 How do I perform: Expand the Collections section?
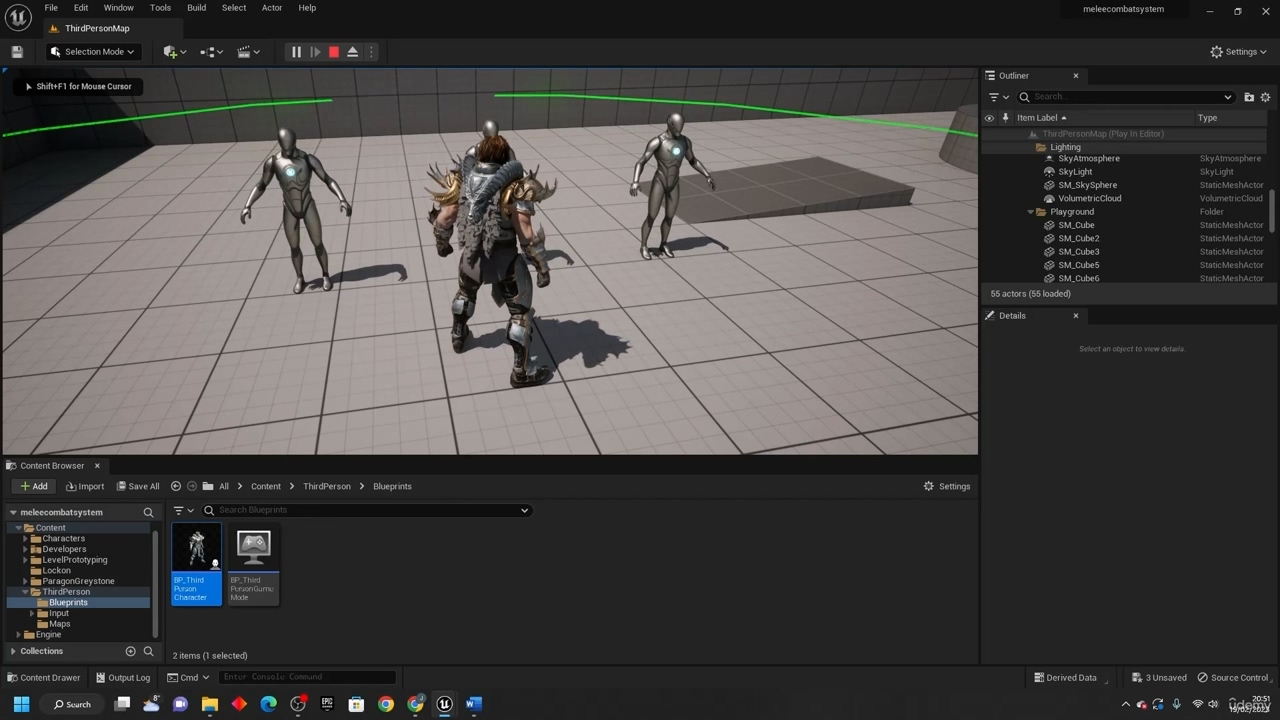pyautogui.click(x=13, y=651)
